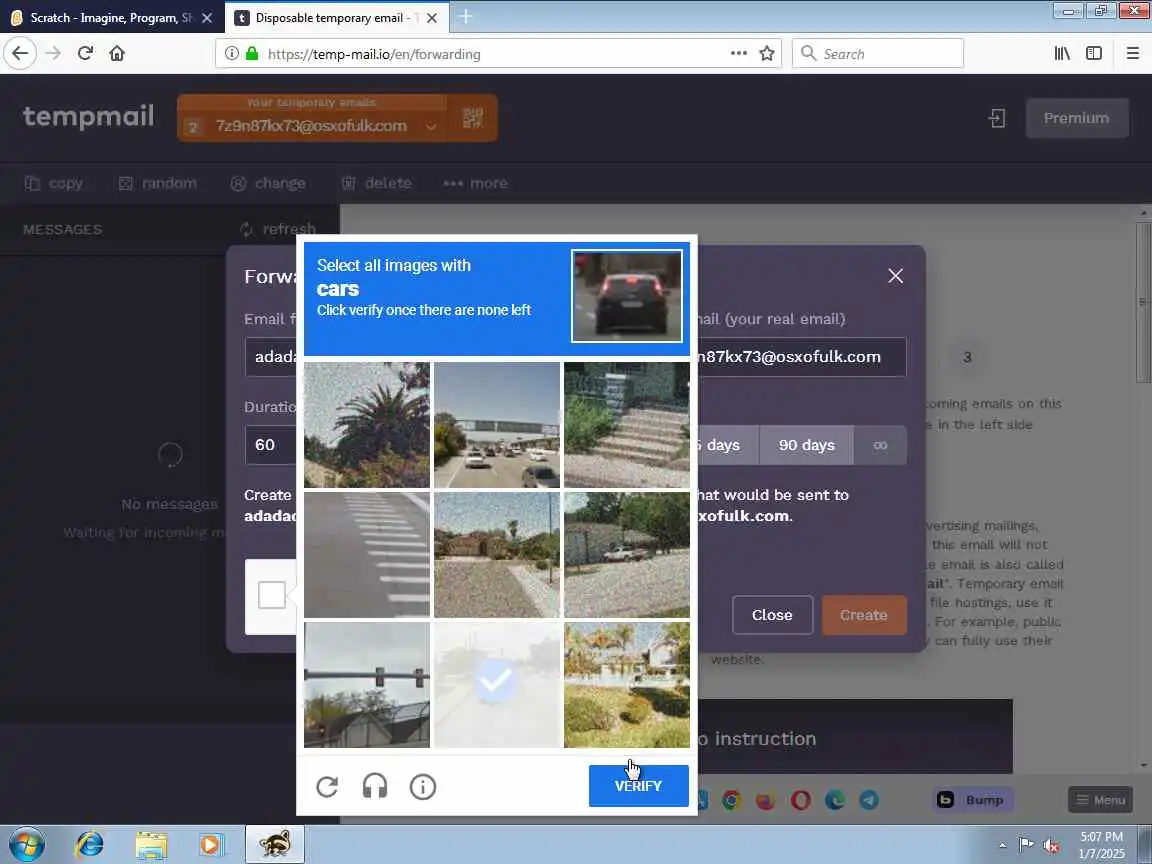The height and width of the screenshot is (864, 1152).
Task: Click the real email input field
Action: (x=801, y=357)
